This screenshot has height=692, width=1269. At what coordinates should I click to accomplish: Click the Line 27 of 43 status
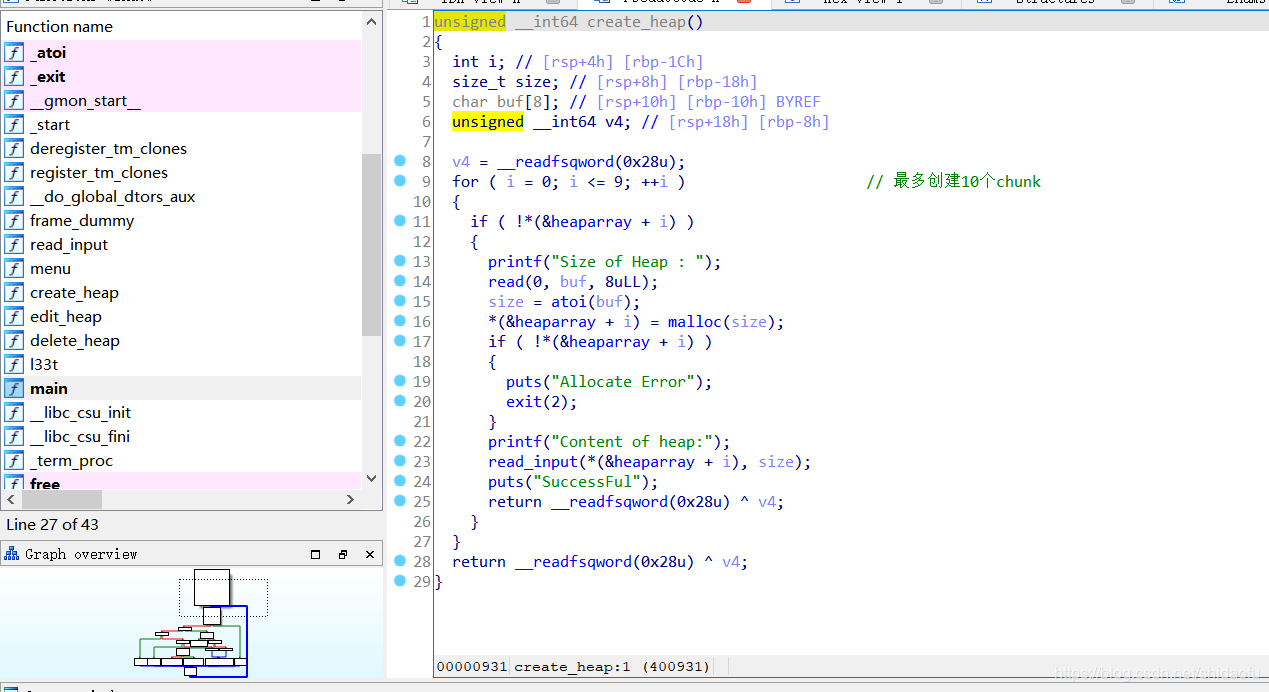pos(53,525)
